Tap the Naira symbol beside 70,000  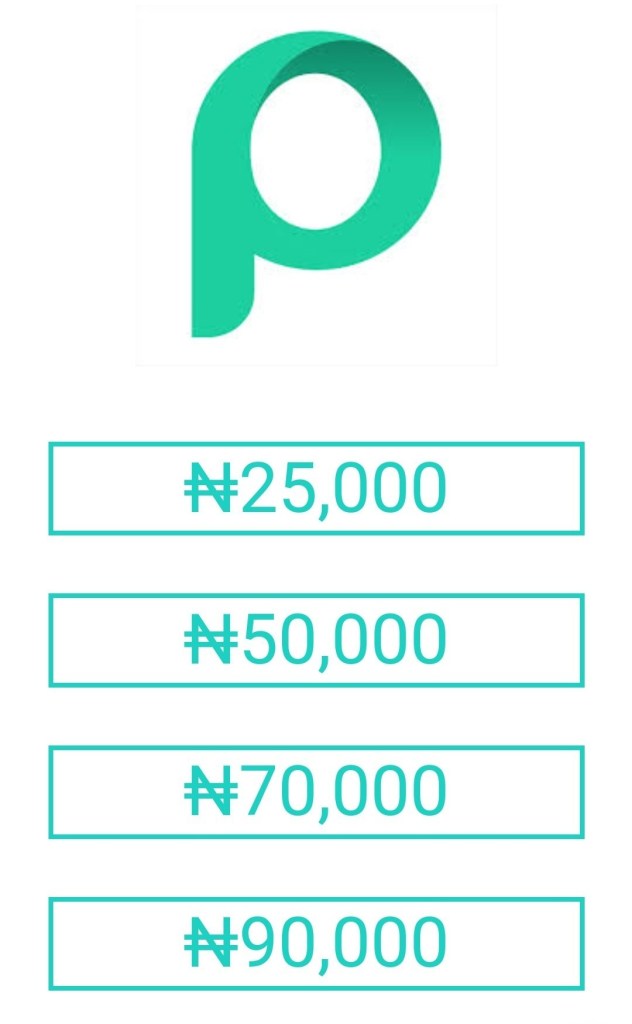point(211,793)
